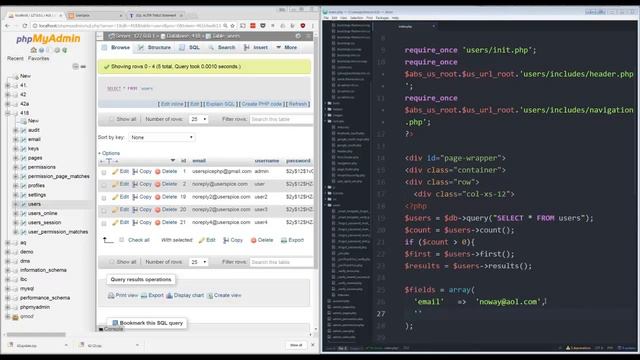
Task: Open red shield extension icon
Action: coord(303,26)
